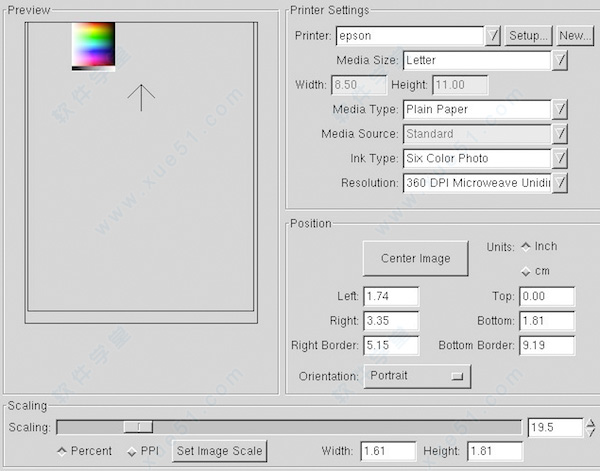Click the Media Size field showing Letter

click(477, 60)
